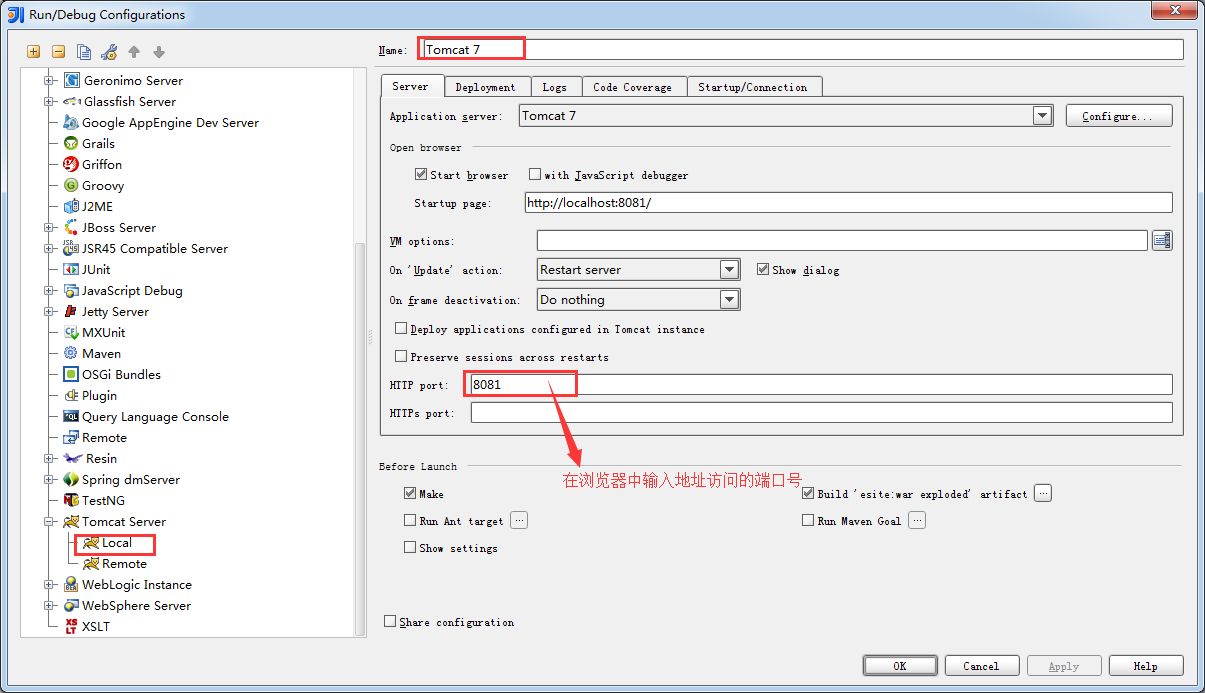Enable the Show settings checkbox

pos(410,547)
